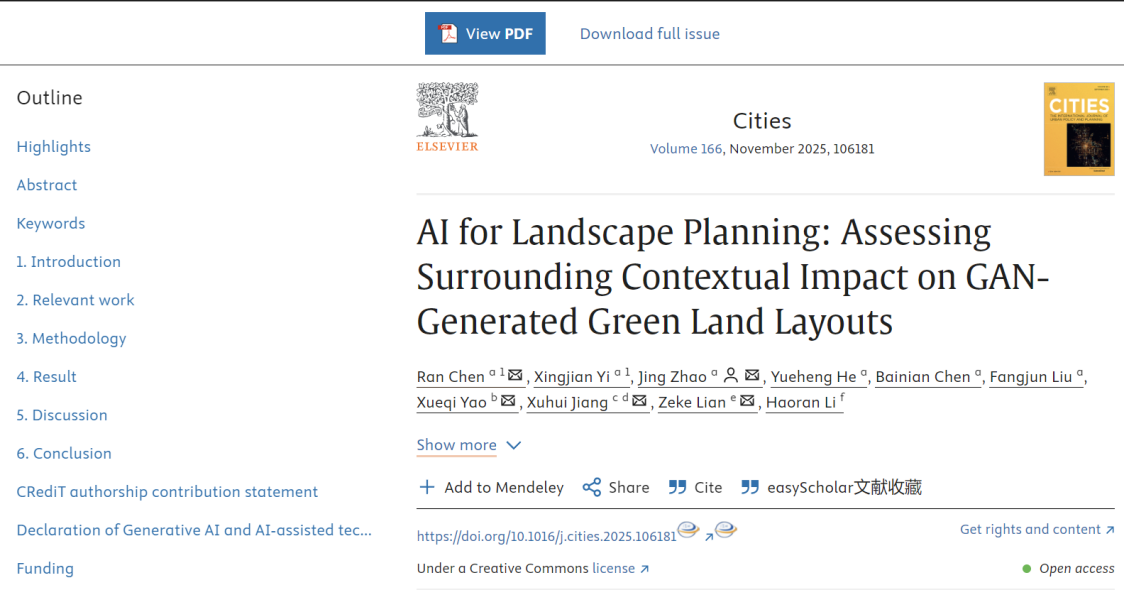1124x590 pixels.
Task: Click the Cities journal cover thumbnail
Action: pos(1079,129)
